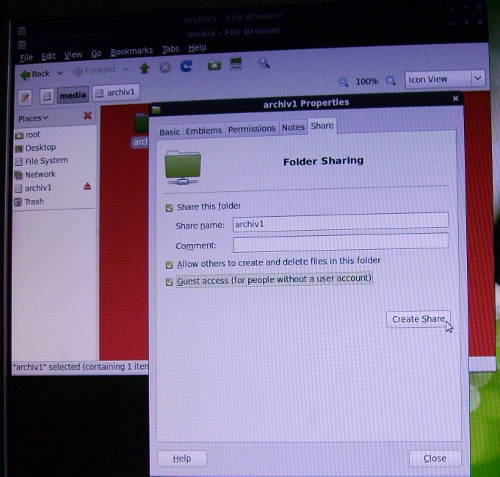Toggle the location edit pencil icon

tap(25, 97)
